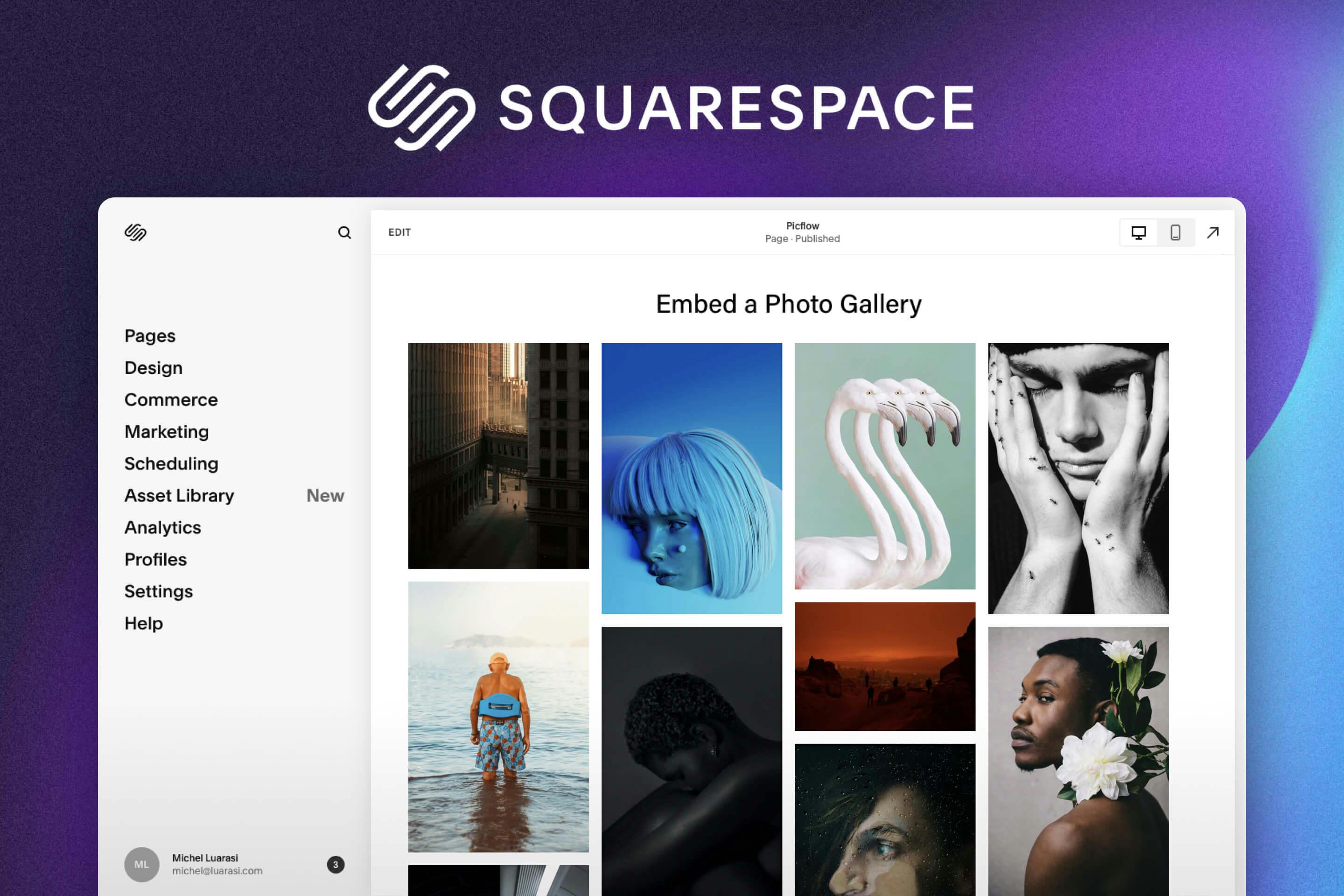Image resolution: width=1344 pixels, height=896 pixels.
Task: Switch to mobile preview mode icon
Action: (x=1175, y=232)
